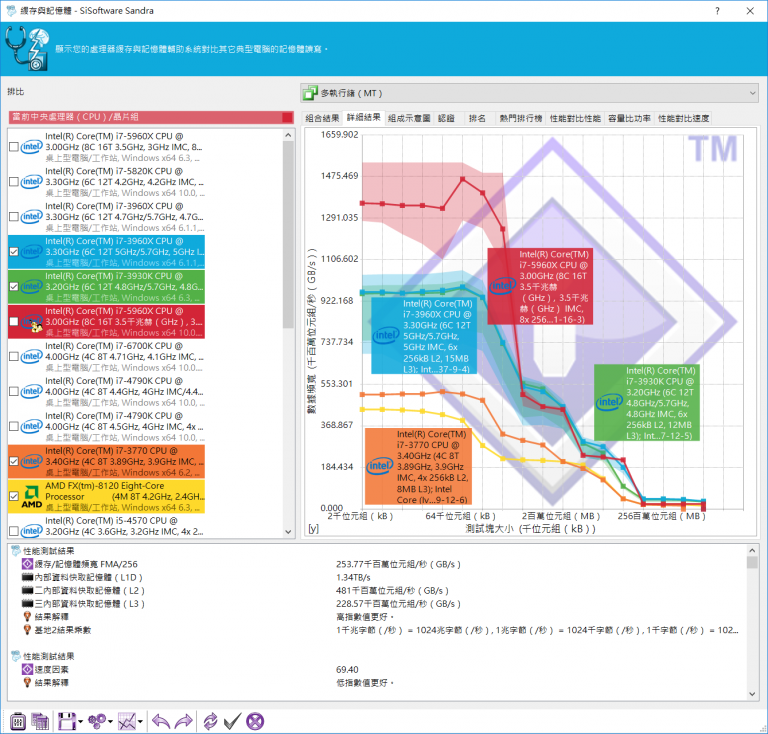
Task: Switch to the 性能對比速度 tab
Action: click(x=683, y=118)
